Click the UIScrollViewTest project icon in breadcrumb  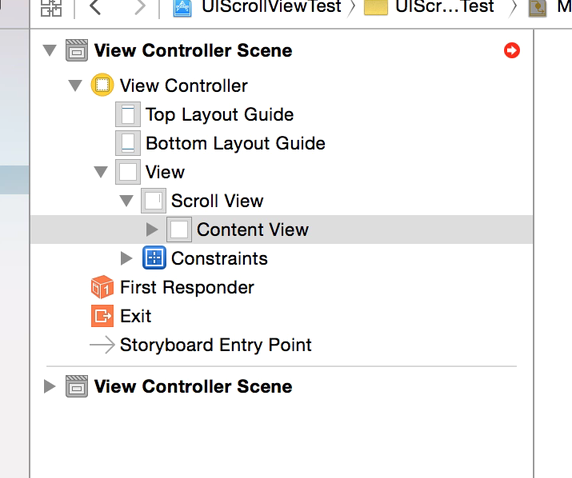pyautogui.click(x=182, y=8)
